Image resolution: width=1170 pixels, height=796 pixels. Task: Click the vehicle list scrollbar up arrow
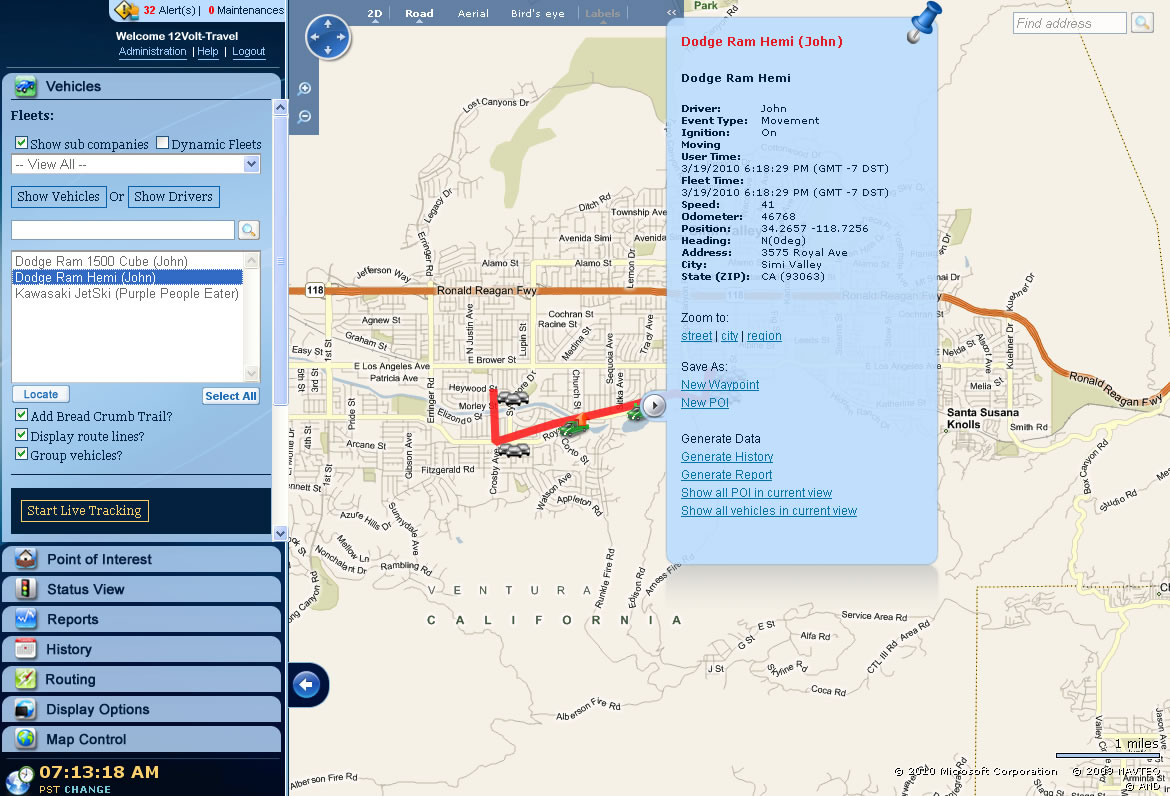click(251, 260)
